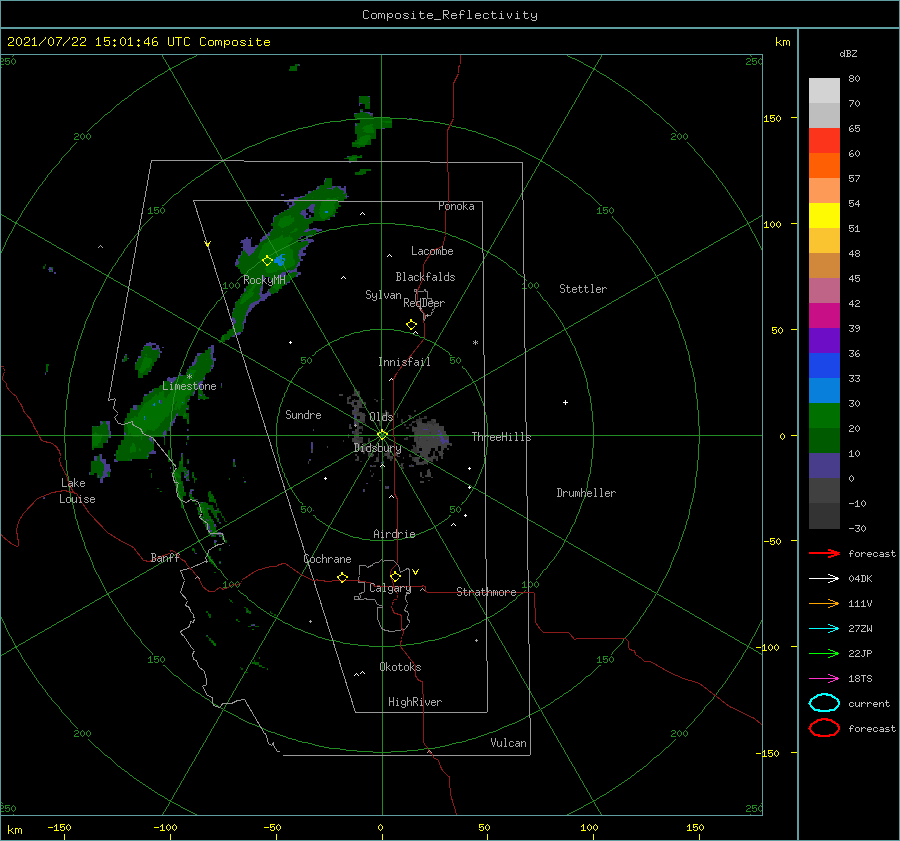This screenshot has height=841, width=900.
Task: Click the HighRiver label
Action: (415, 702)
